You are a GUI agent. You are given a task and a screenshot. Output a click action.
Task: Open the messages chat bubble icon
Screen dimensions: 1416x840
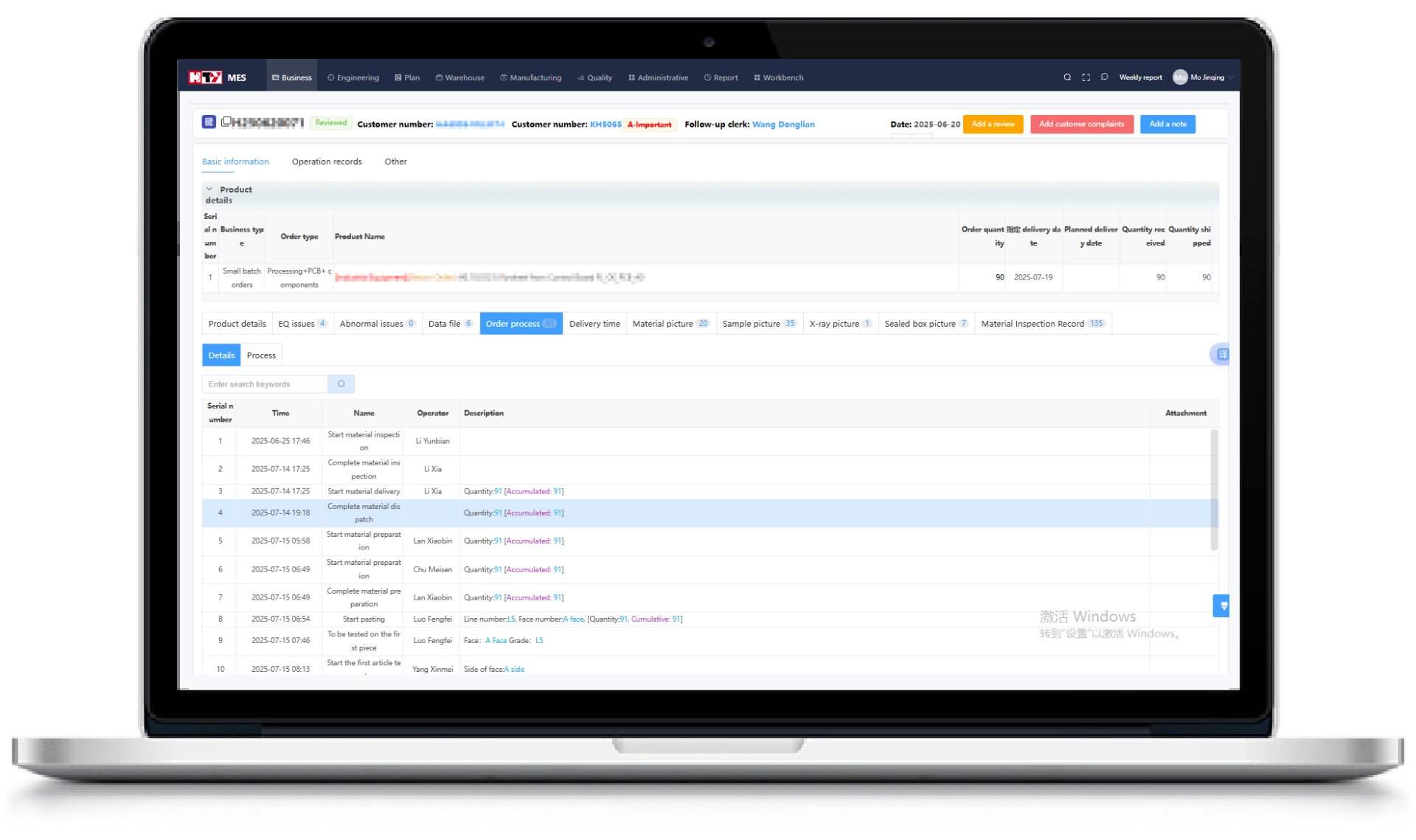(x=1104, y=77)
